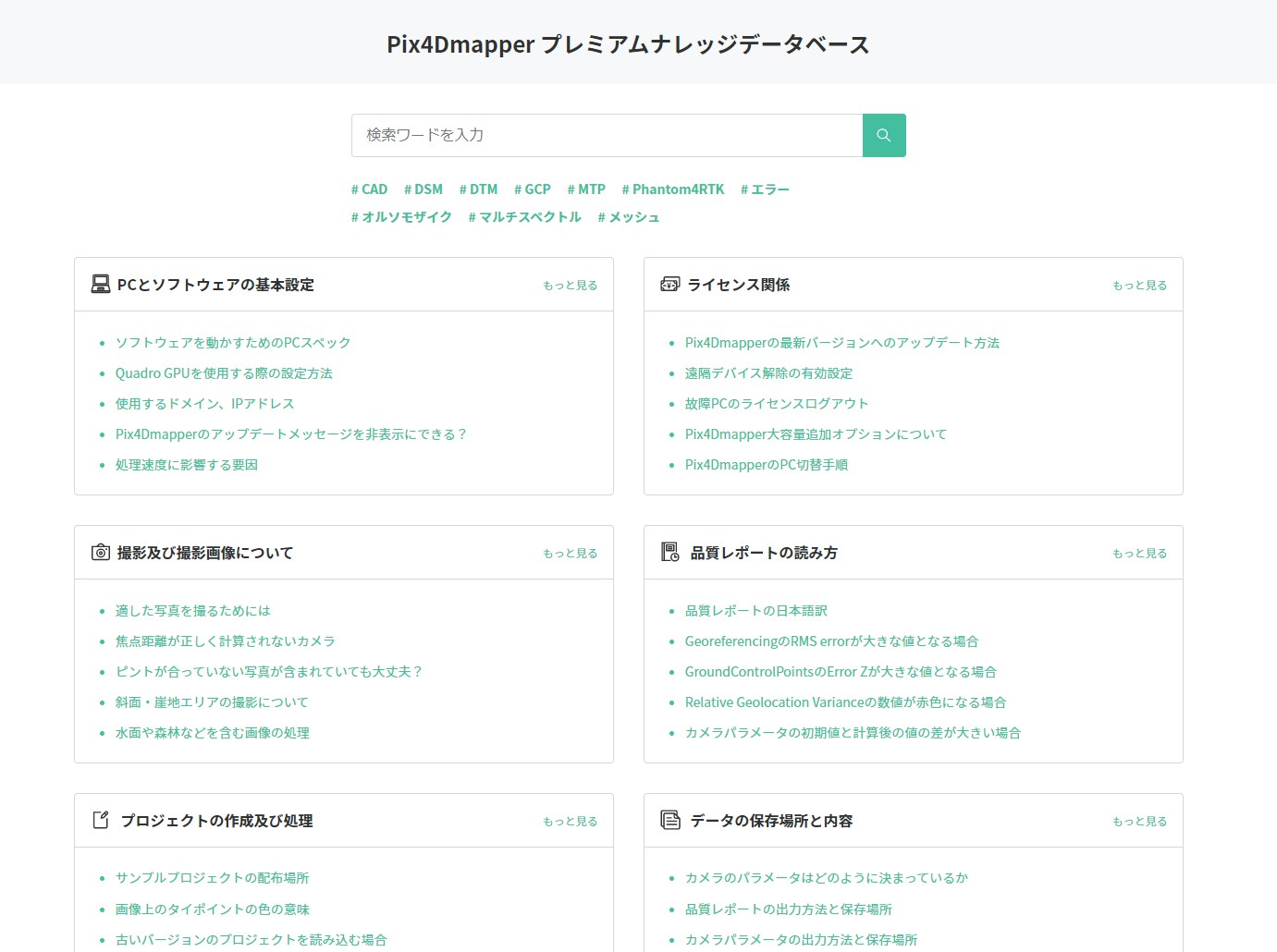
Task: Show more in 品質レポートの読み方 section
Action: pos(1139,554)
